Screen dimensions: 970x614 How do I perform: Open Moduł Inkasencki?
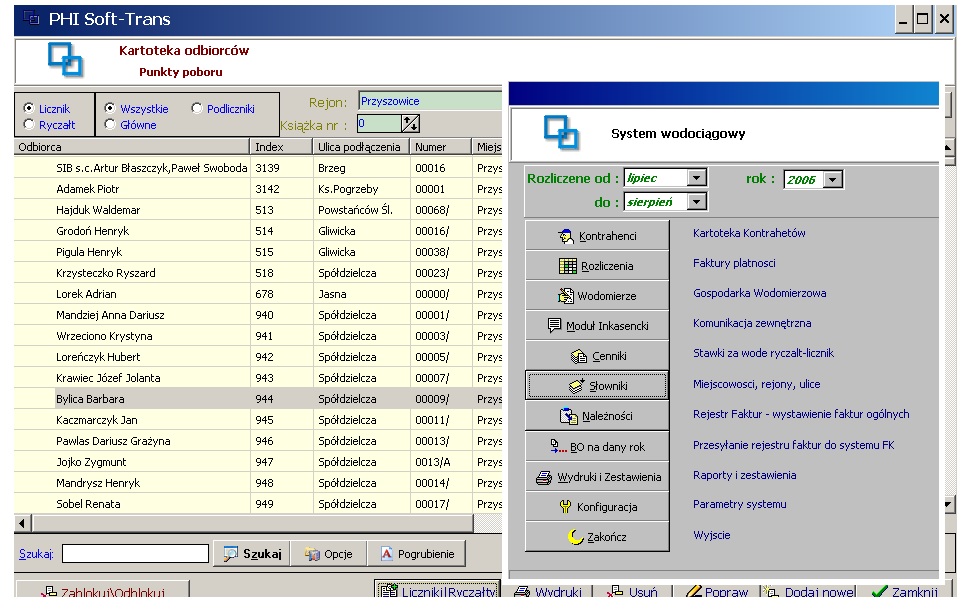[x=597, y=326]
